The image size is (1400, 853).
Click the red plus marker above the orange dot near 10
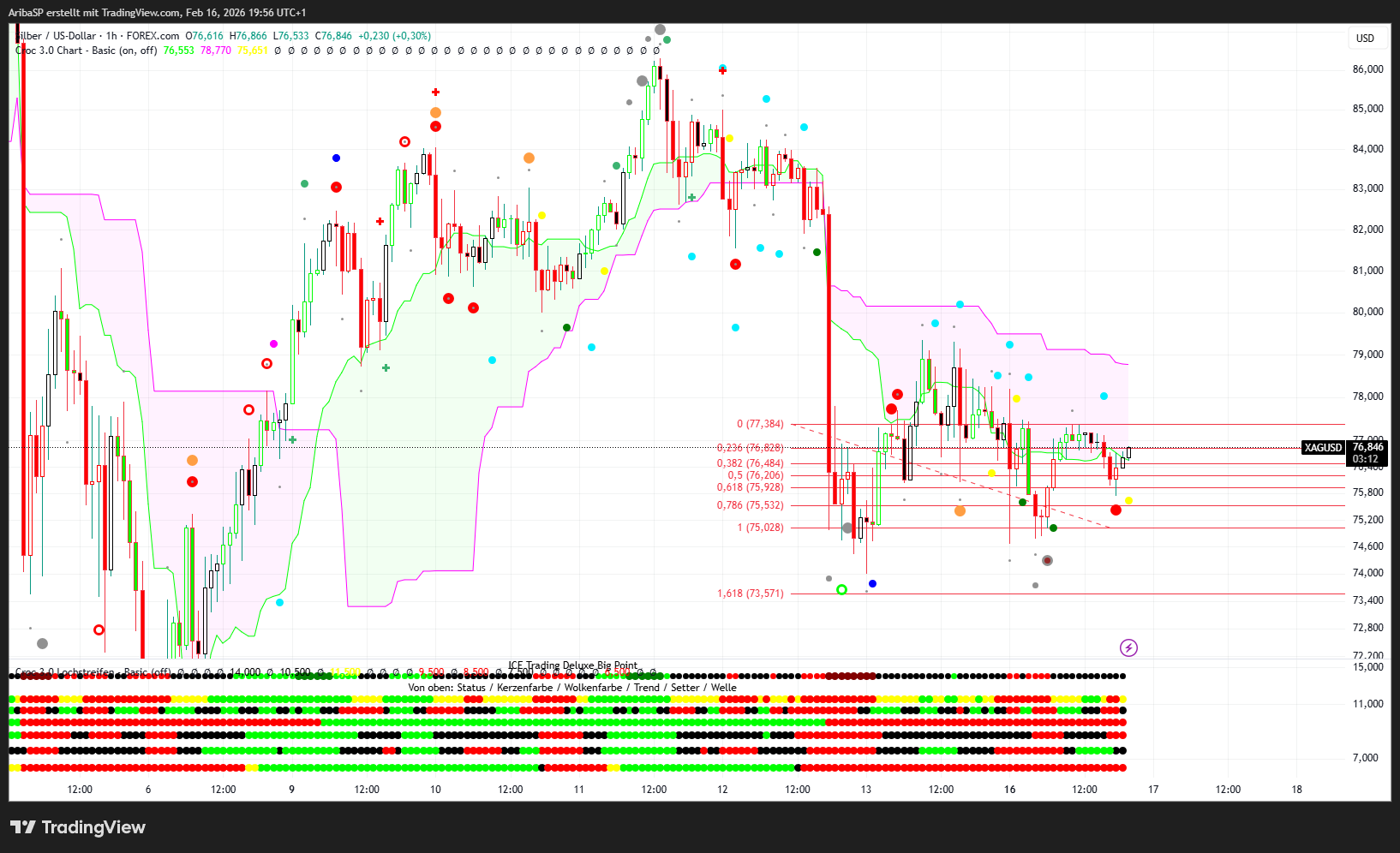click(436, 92)
